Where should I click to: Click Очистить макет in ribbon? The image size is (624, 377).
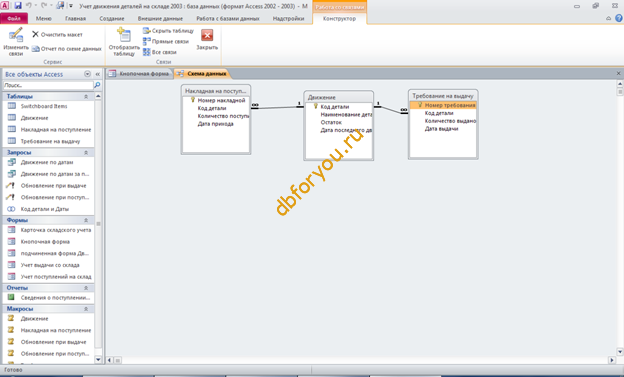pyautogui.click(x=57, y=35)
